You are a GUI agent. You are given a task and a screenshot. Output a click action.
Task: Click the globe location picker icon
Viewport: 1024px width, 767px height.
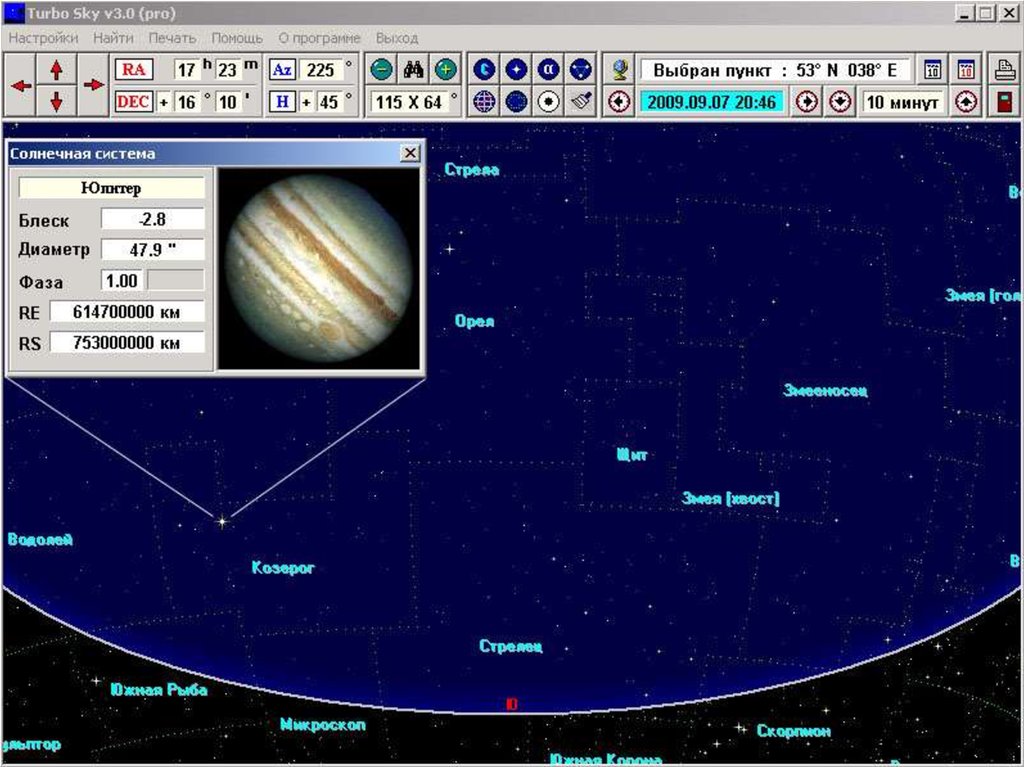coord(620,70)
